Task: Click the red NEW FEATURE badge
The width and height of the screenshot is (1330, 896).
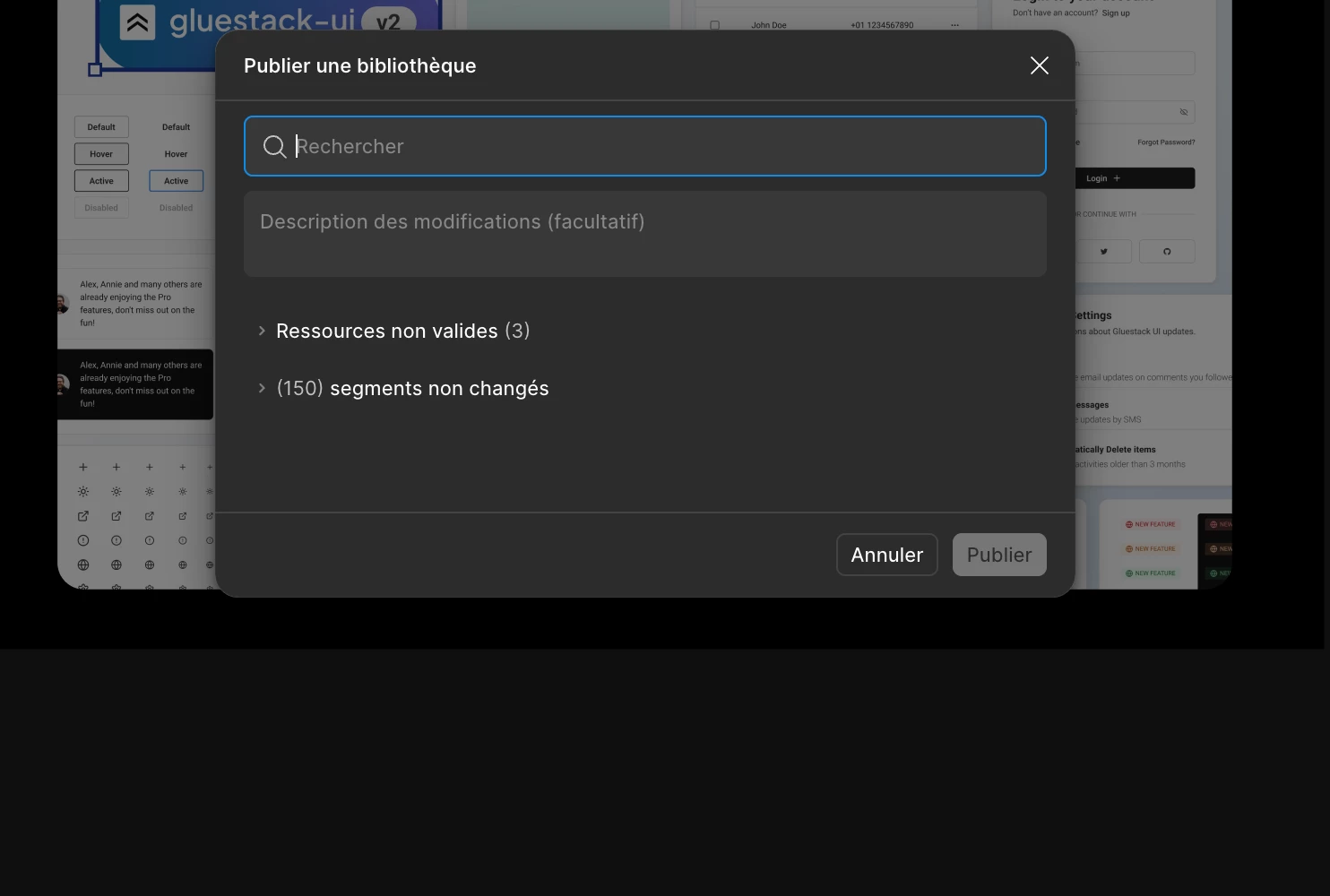Action: click(1151, 524)
